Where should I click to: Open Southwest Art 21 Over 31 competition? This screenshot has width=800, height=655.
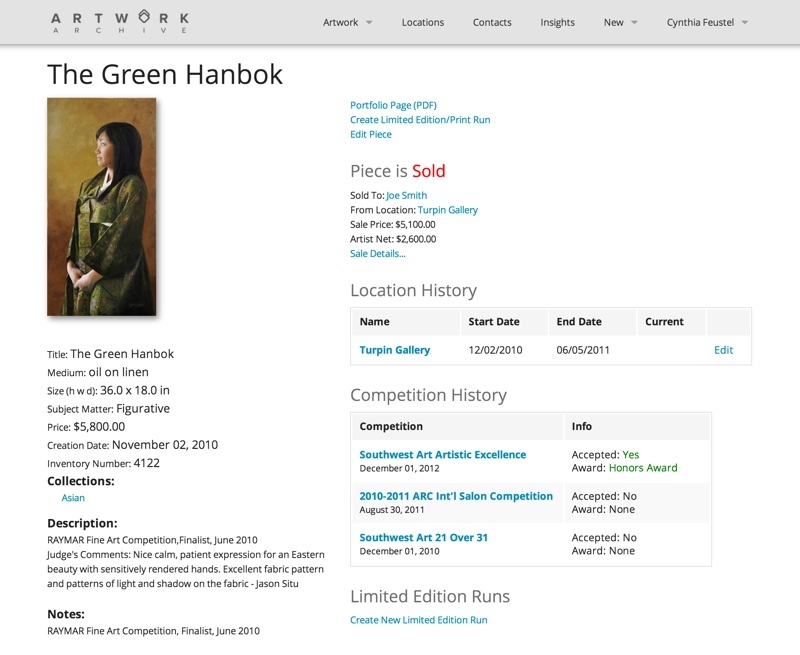coord(423,537)
